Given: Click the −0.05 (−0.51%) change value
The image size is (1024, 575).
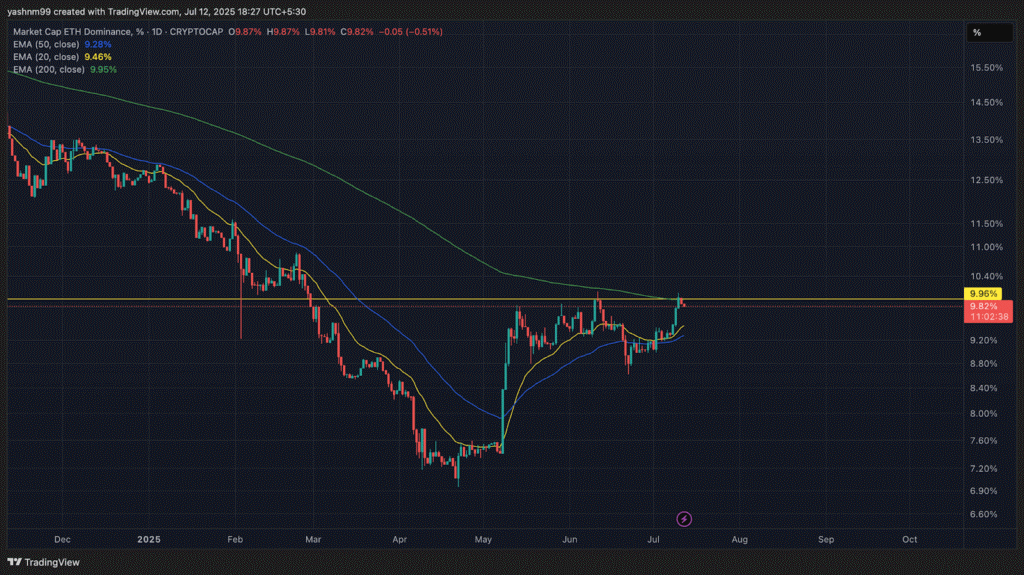Looking at the screenshot, I should (411, 31).
